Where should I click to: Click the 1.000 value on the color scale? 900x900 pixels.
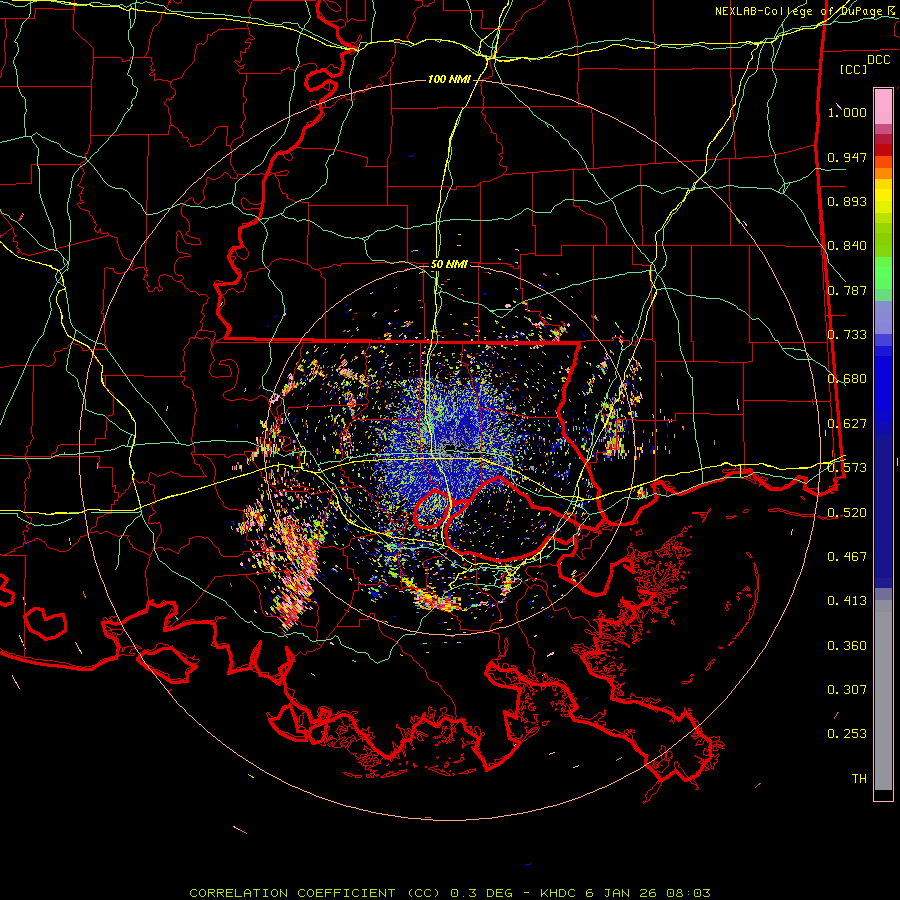click(x=847, y=112)
